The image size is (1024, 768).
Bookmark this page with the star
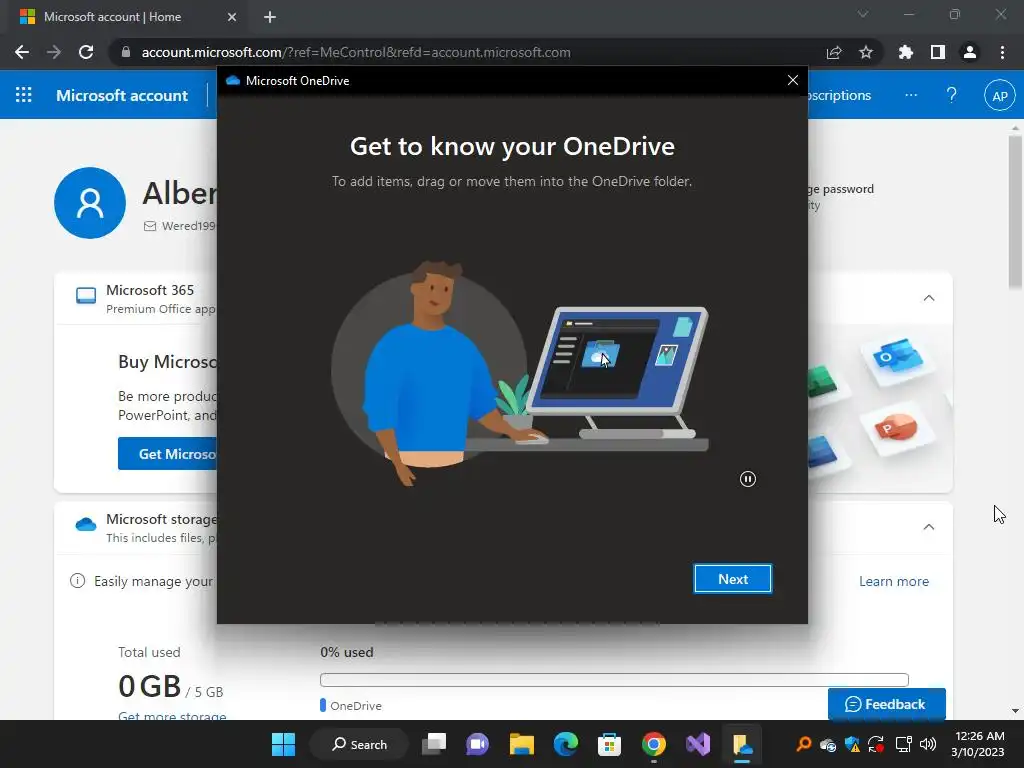pyautogui.click(x=866, y=52)
